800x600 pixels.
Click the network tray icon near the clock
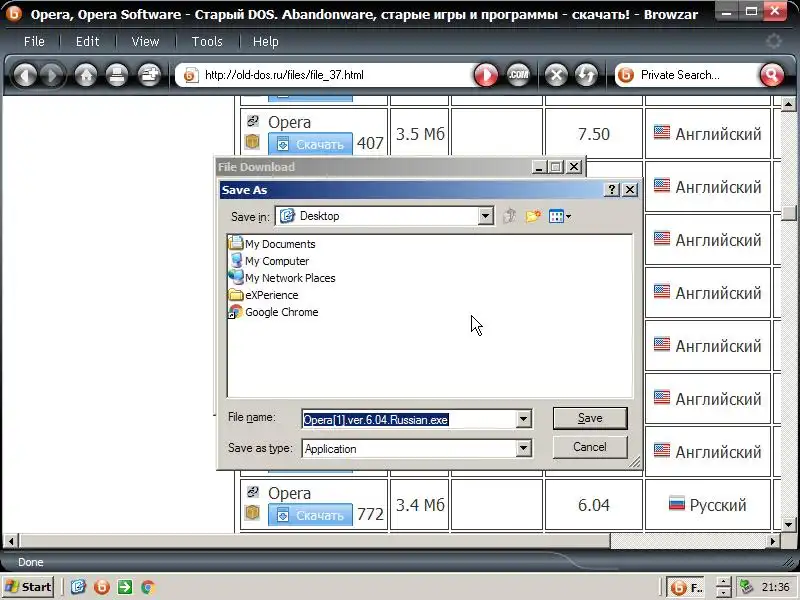746,587
